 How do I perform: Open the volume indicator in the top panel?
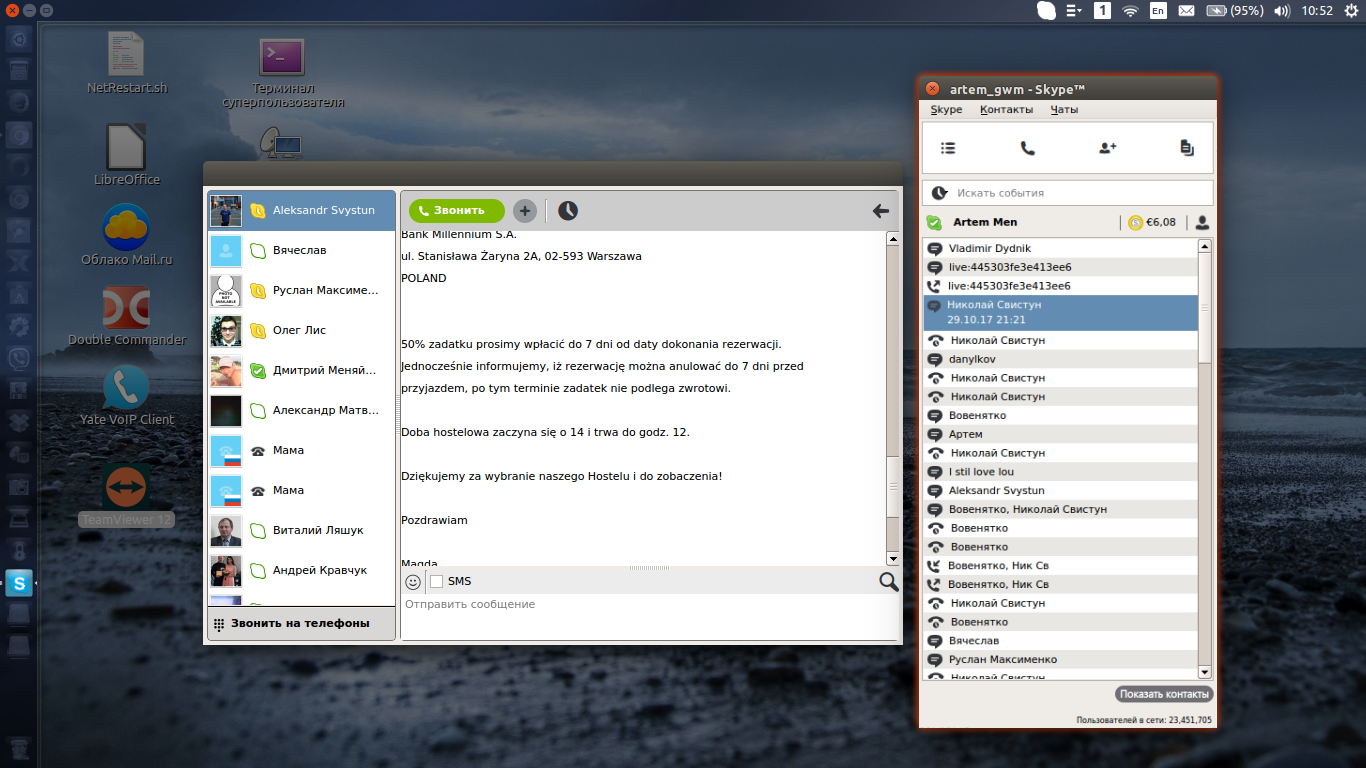(x=1282, y=11)
